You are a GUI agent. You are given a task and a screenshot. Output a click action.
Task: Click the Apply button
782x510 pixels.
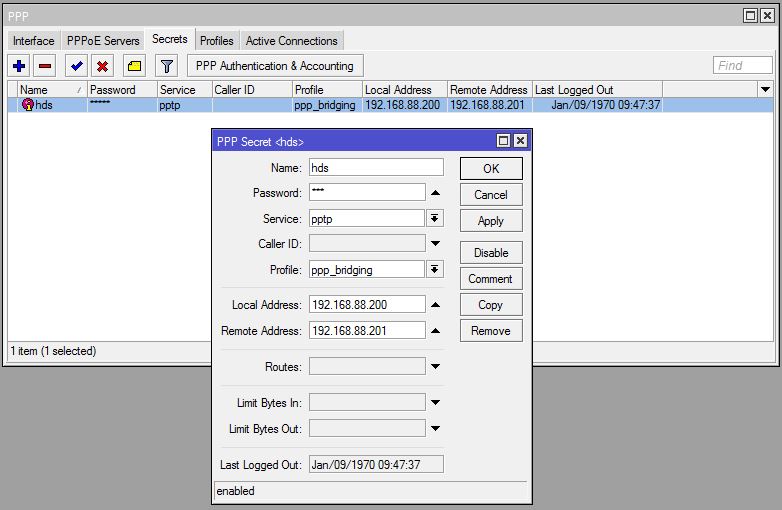tap(491, 221)
